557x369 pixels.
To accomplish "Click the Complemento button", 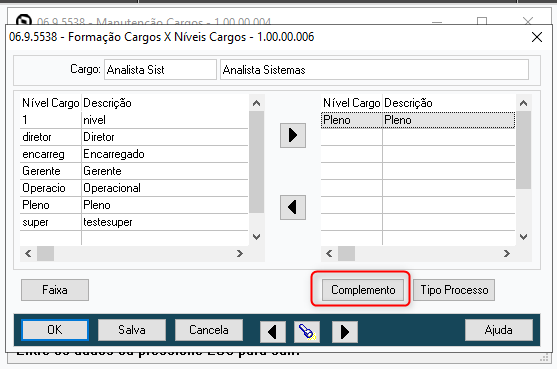I will pos(363,290).
